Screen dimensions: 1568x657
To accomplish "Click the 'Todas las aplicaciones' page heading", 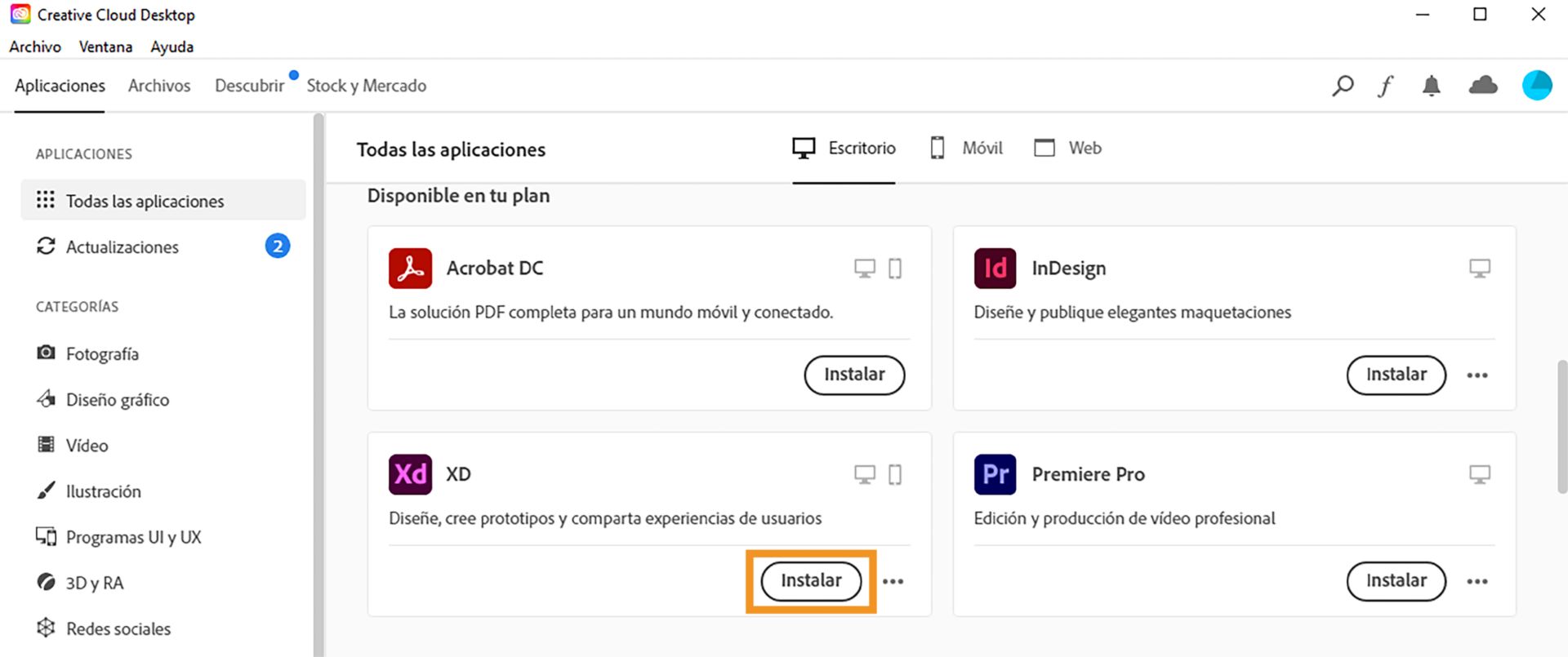I will click(x=451, y=149).
